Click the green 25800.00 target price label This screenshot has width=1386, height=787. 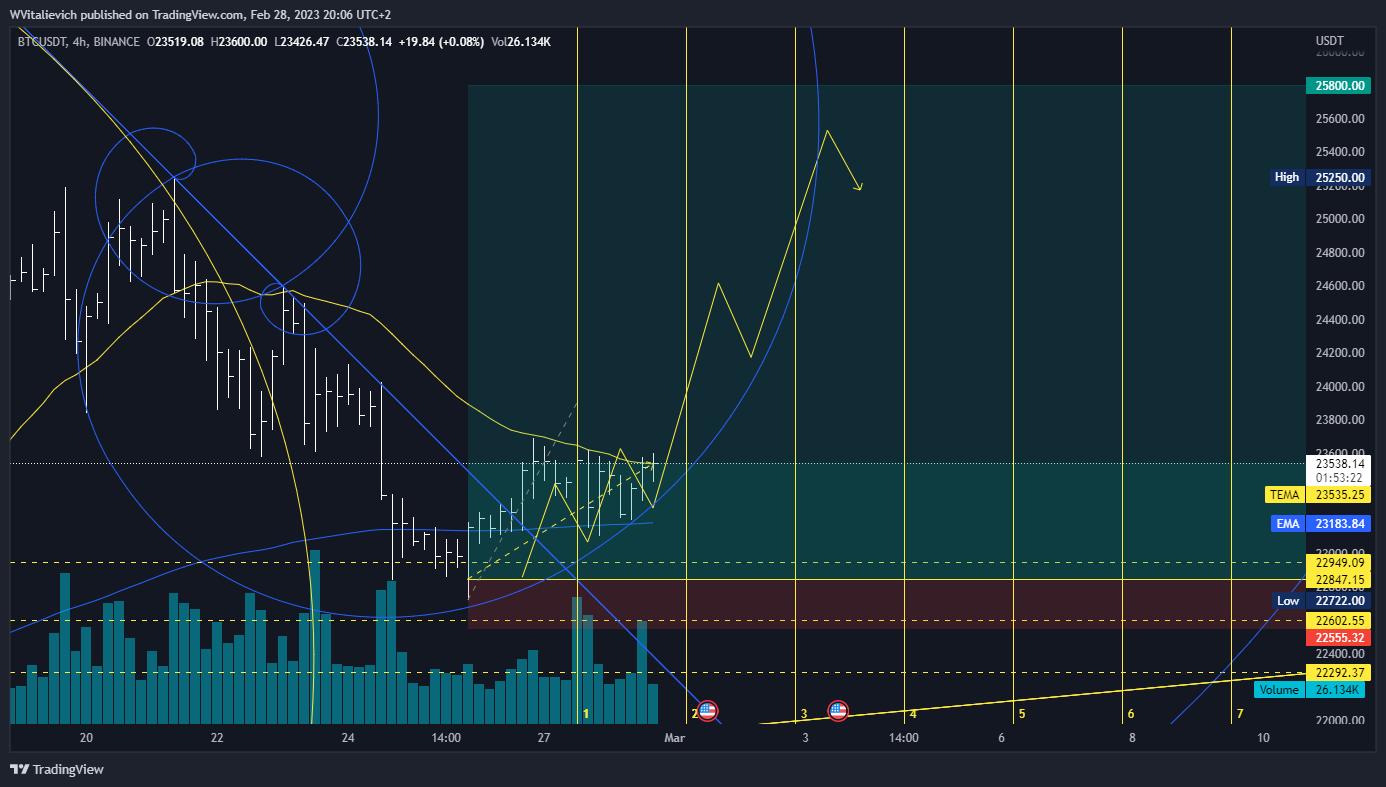(x=1339, y=86)
